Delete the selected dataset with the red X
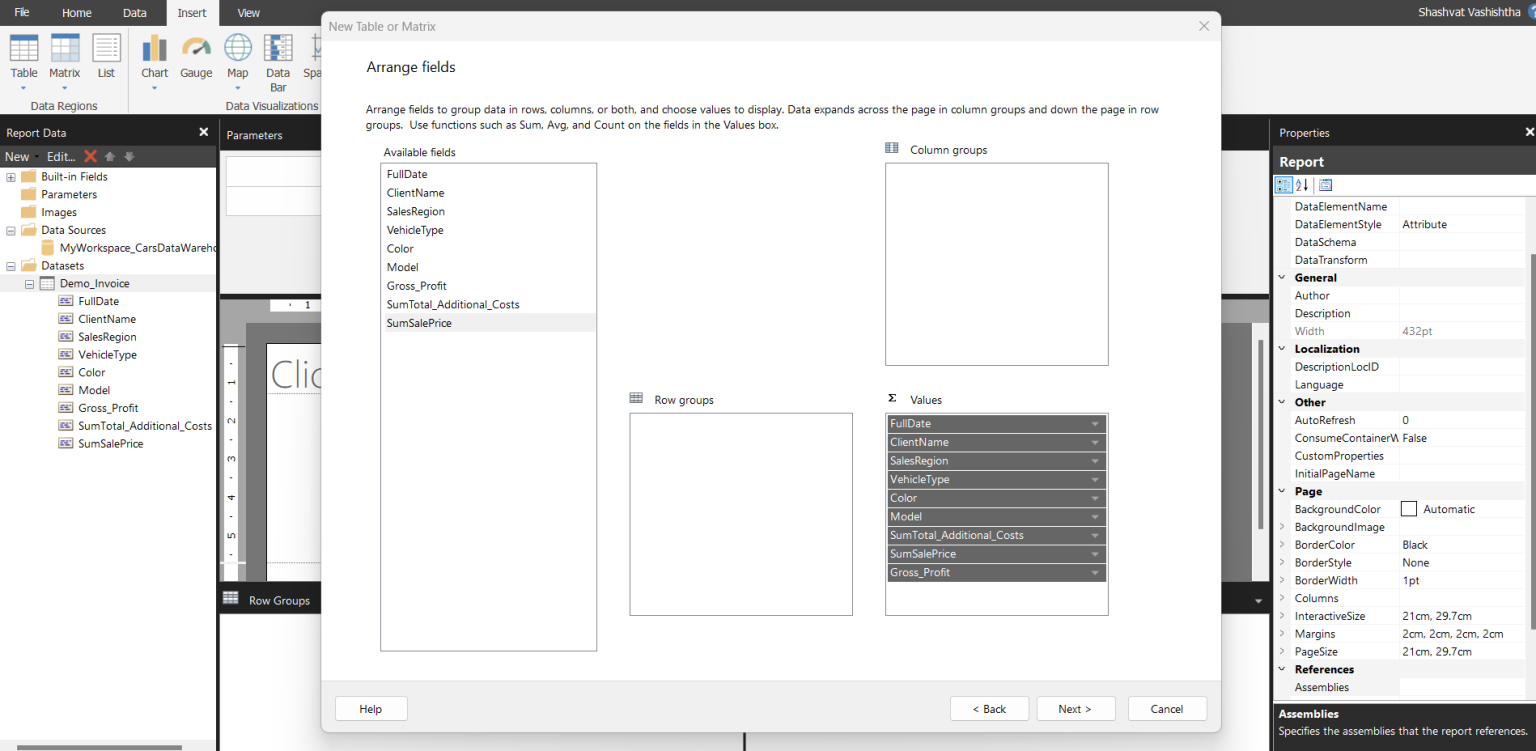 88,156
